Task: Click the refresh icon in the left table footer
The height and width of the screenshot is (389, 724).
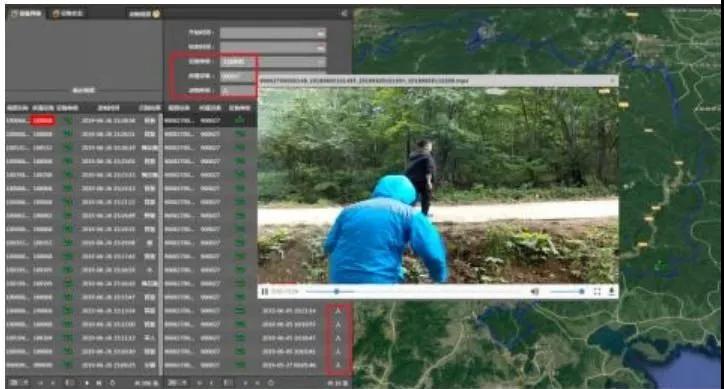Action: click(x=112, y=383)
